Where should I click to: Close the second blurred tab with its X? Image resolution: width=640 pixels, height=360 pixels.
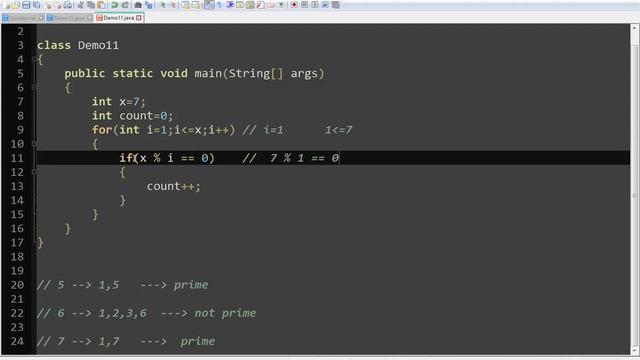click(x=89, y=18)
